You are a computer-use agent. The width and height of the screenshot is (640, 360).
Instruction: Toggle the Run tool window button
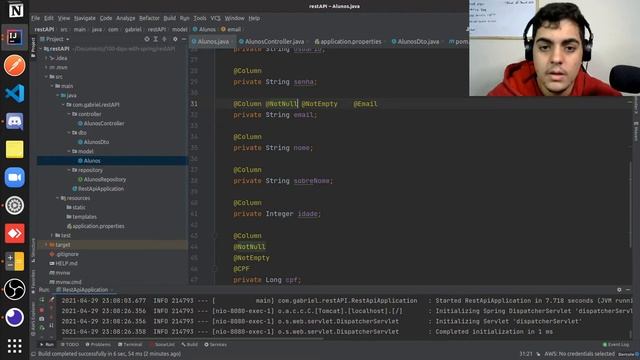click(47, 345)
